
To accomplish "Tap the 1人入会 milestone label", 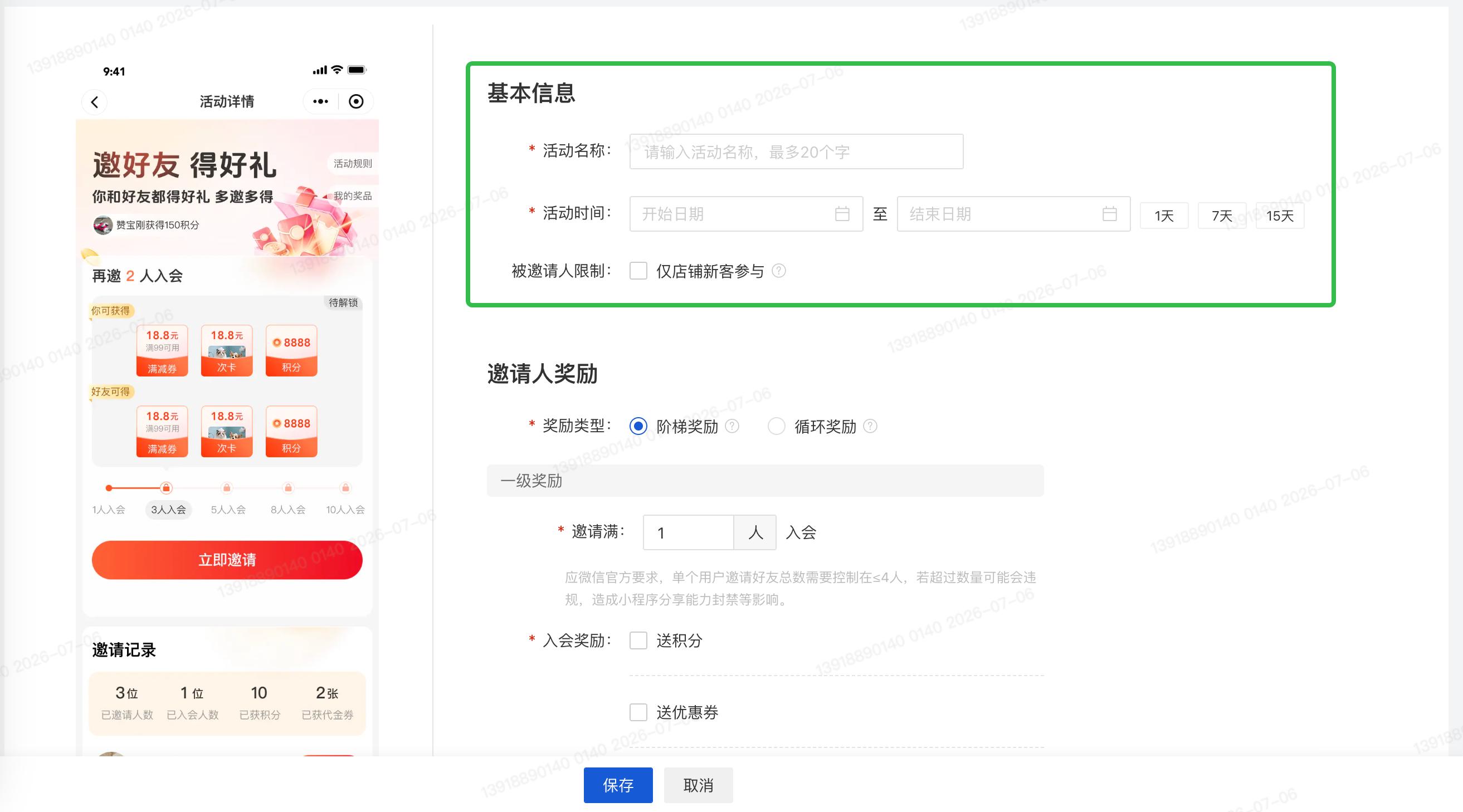I will tap(109, 510).
